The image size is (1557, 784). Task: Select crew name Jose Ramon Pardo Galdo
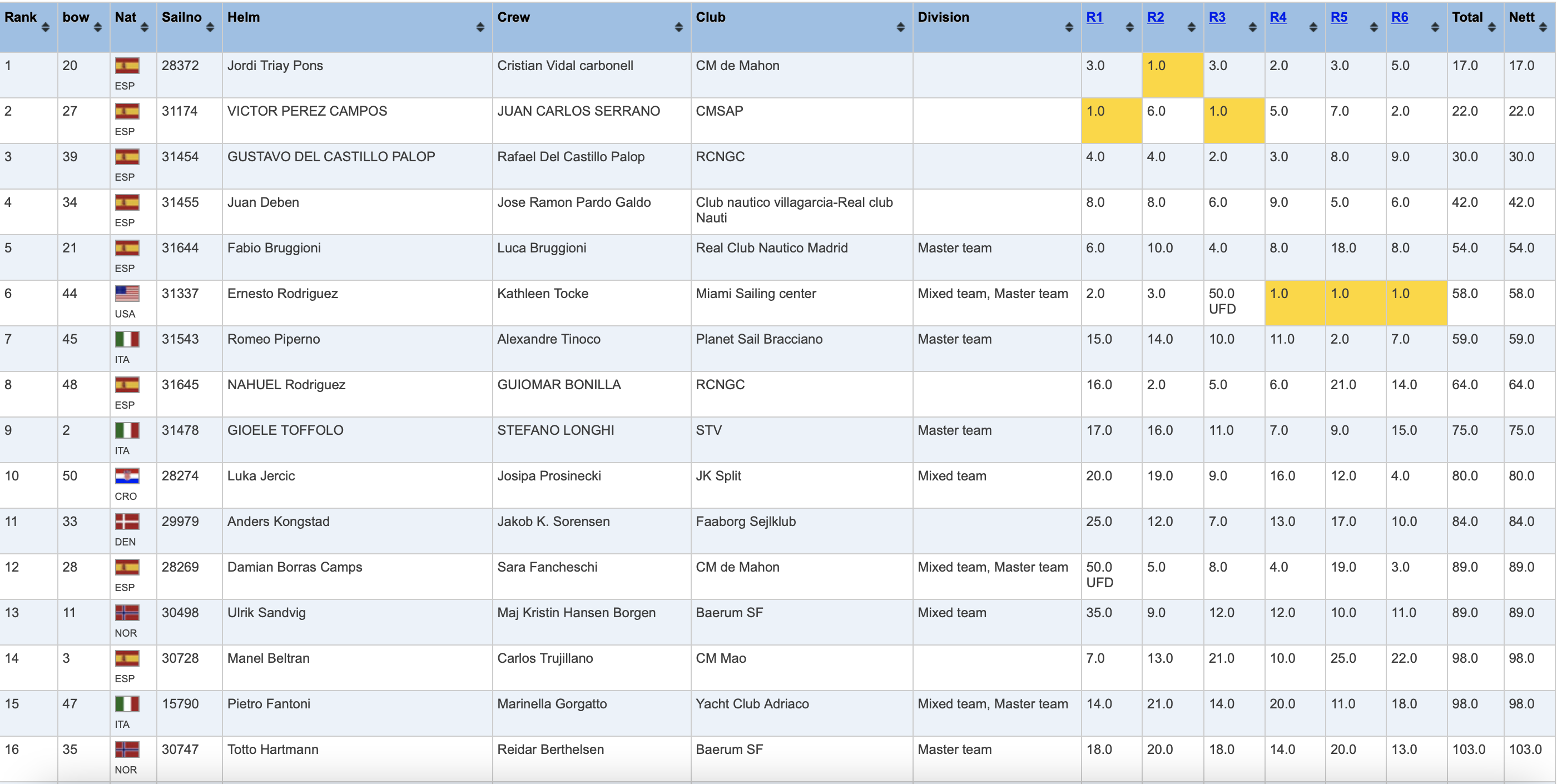click(574, 202)
